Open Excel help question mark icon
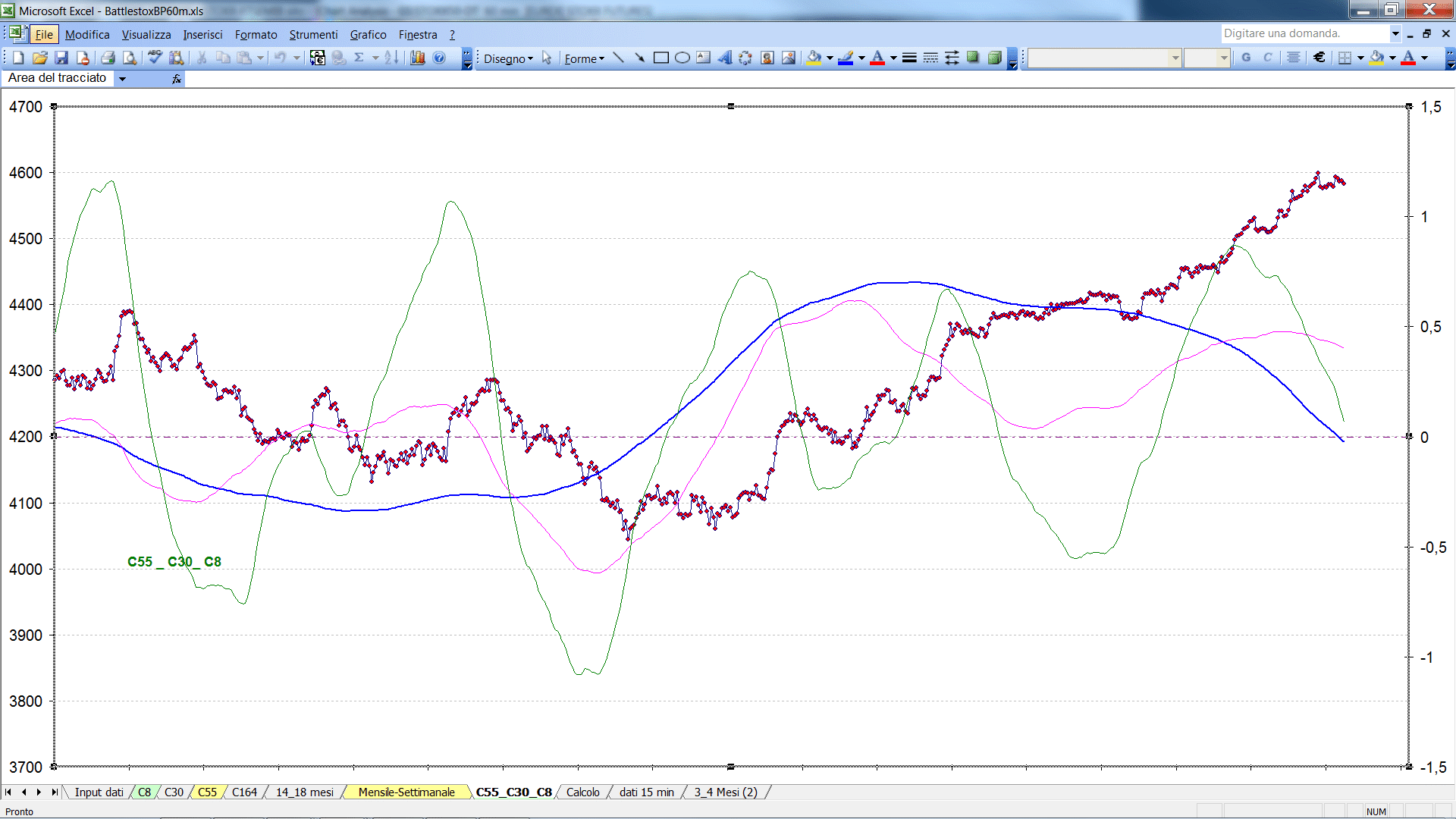This screenshot has height=819, width=1456. tap(439, 58)
